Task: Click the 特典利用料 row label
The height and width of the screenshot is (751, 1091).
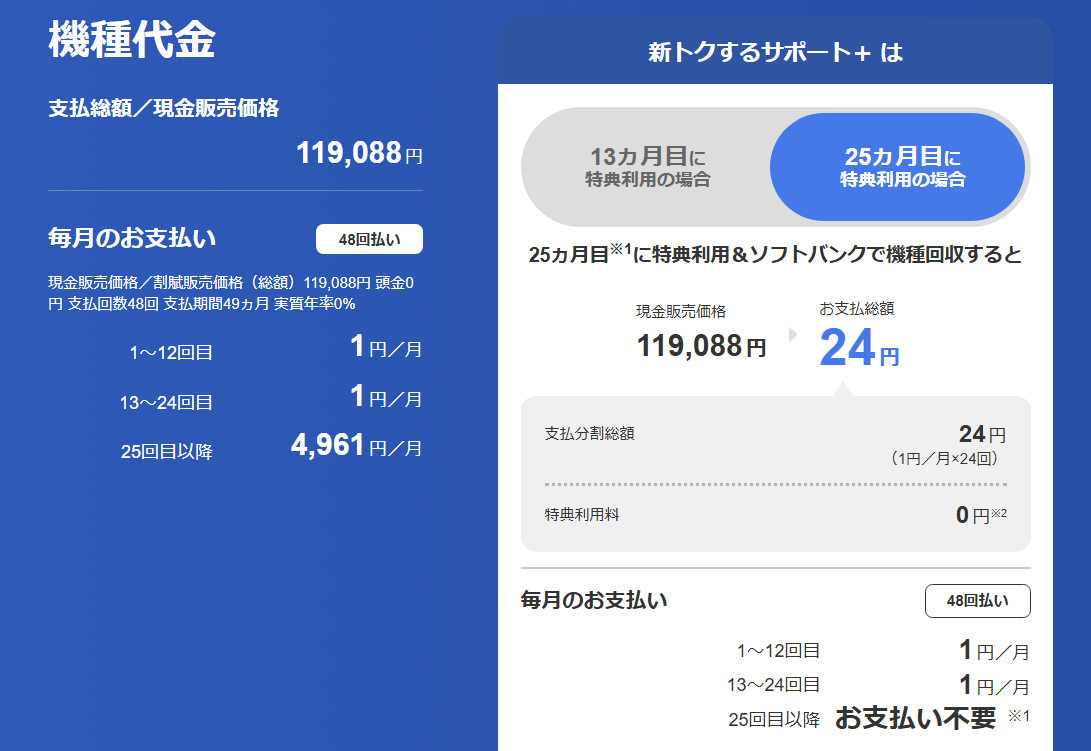Action: click(x=582, y=515)
